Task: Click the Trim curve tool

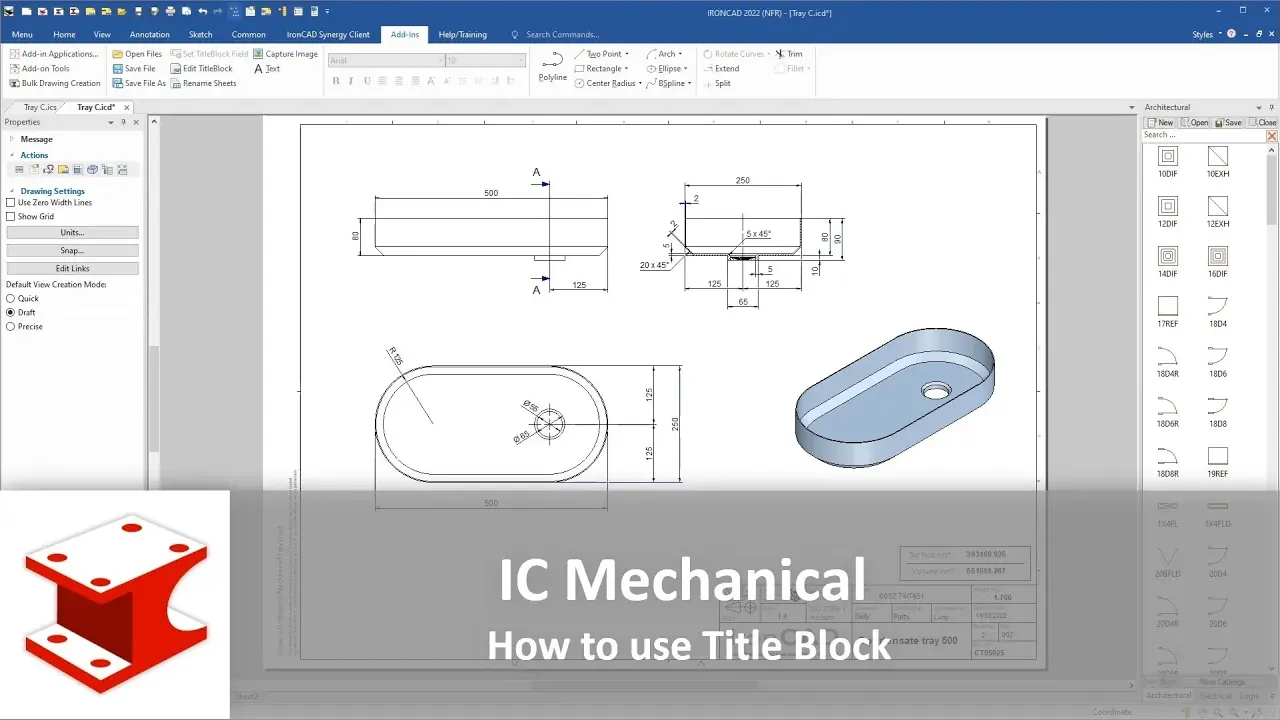Action: pyautogui.click(x=789, y=54)
